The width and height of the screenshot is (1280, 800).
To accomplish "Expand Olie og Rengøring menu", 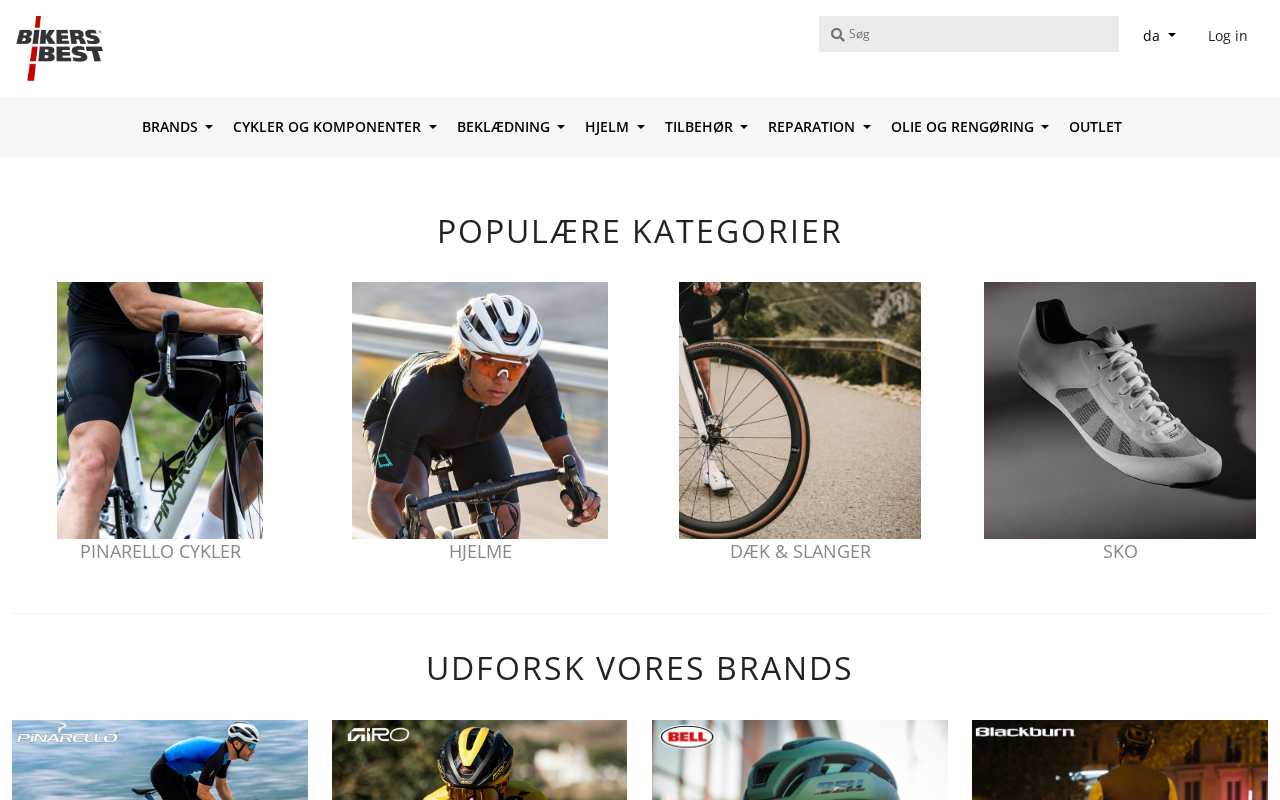I will tap(969, 127).
